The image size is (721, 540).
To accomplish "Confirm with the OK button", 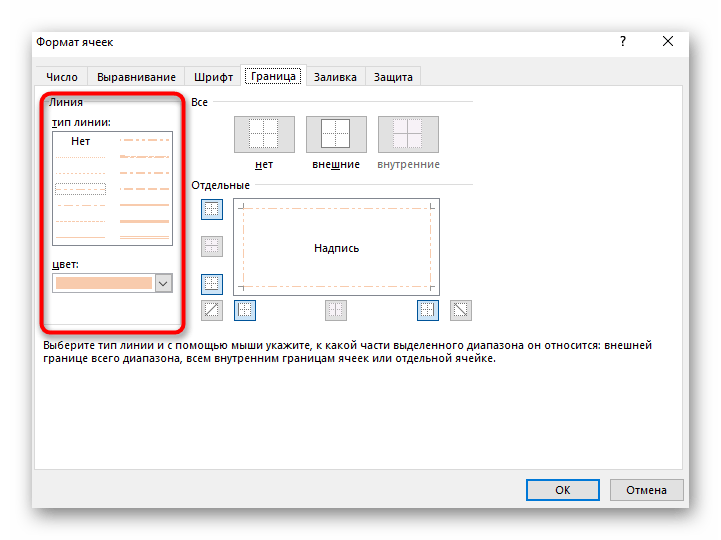I will [563, 490].
